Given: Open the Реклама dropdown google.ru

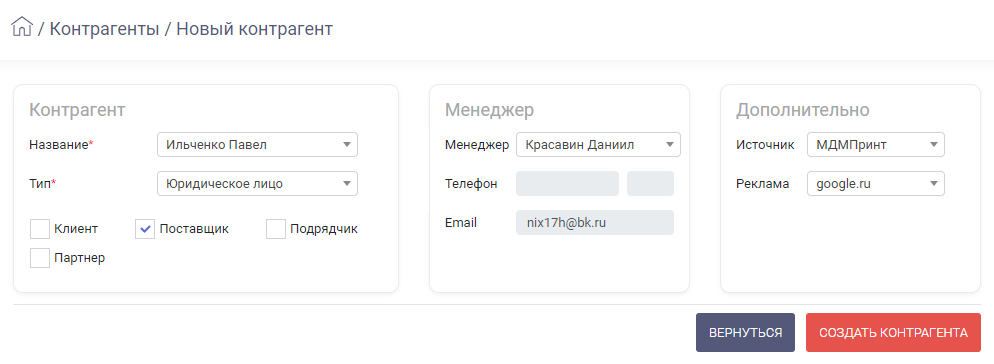Looking at the screenshot, I should click(875, 184).
